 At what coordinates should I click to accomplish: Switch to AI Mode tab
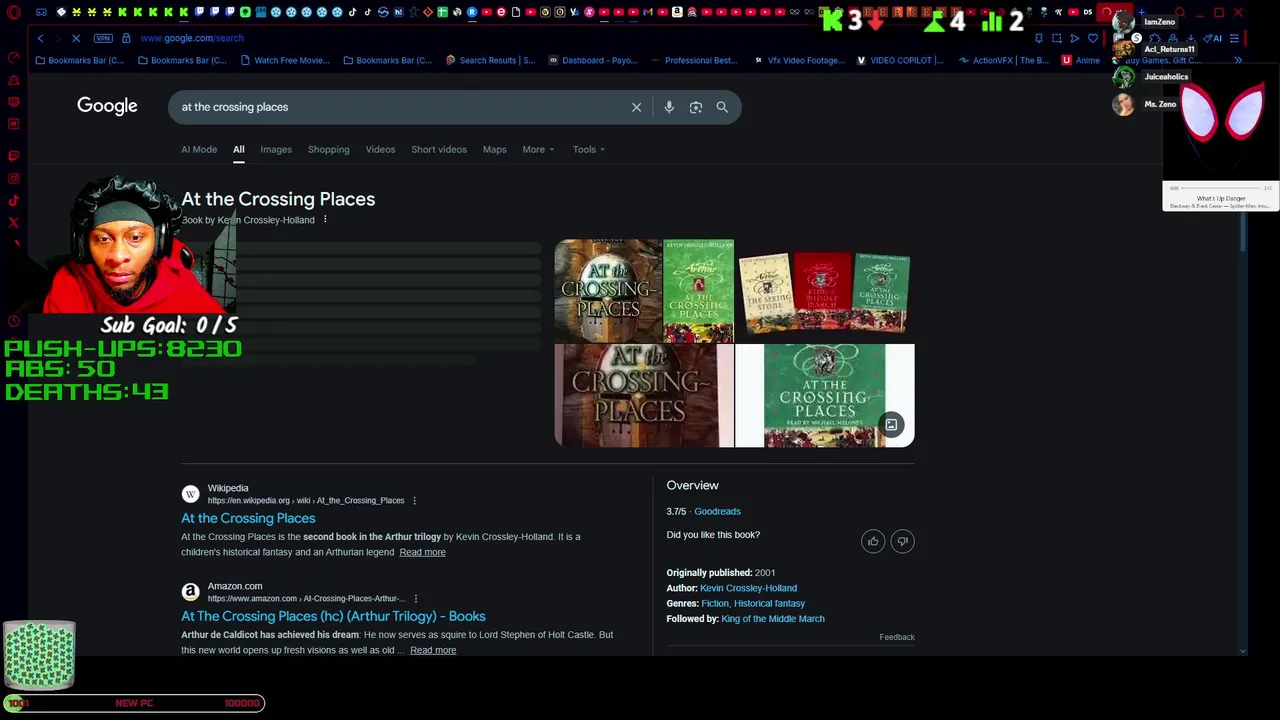199,149
